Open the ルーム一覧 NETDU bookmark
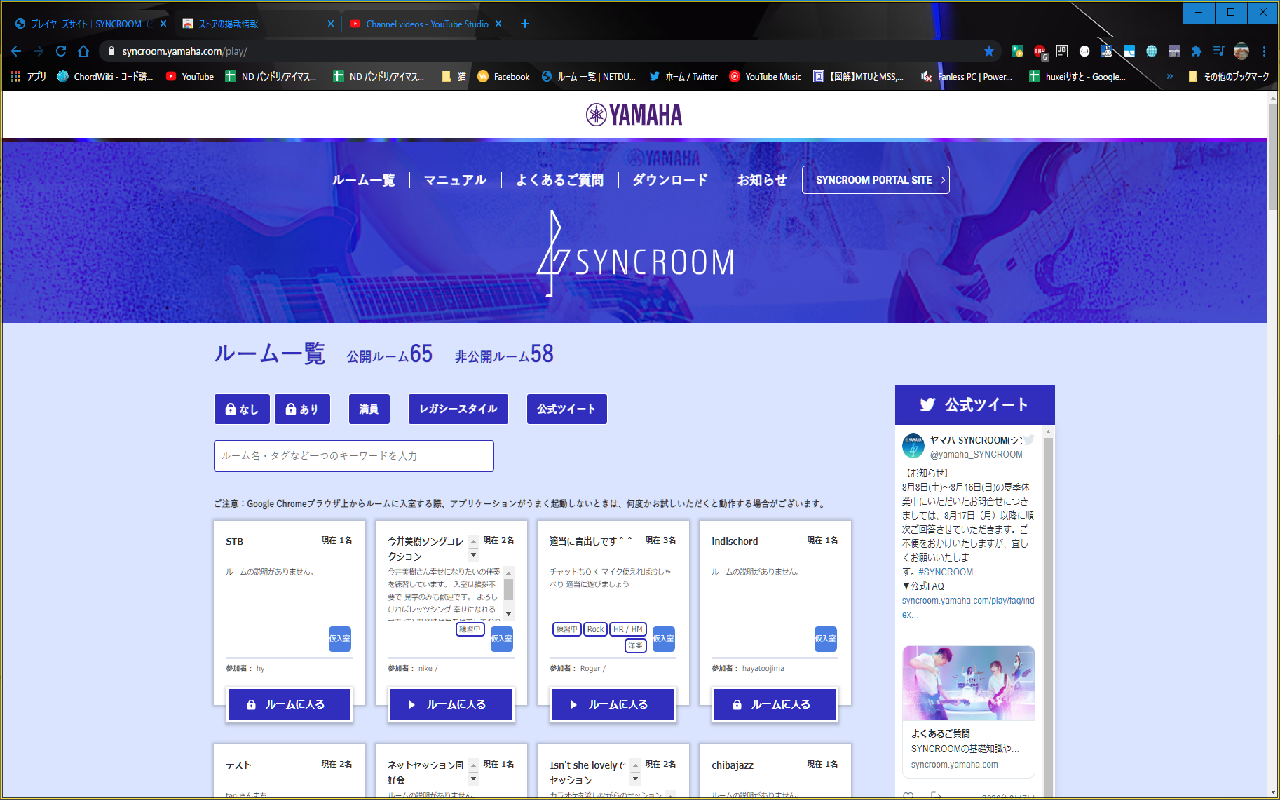This screenshot has width=1280, height=800. [589, 76]
